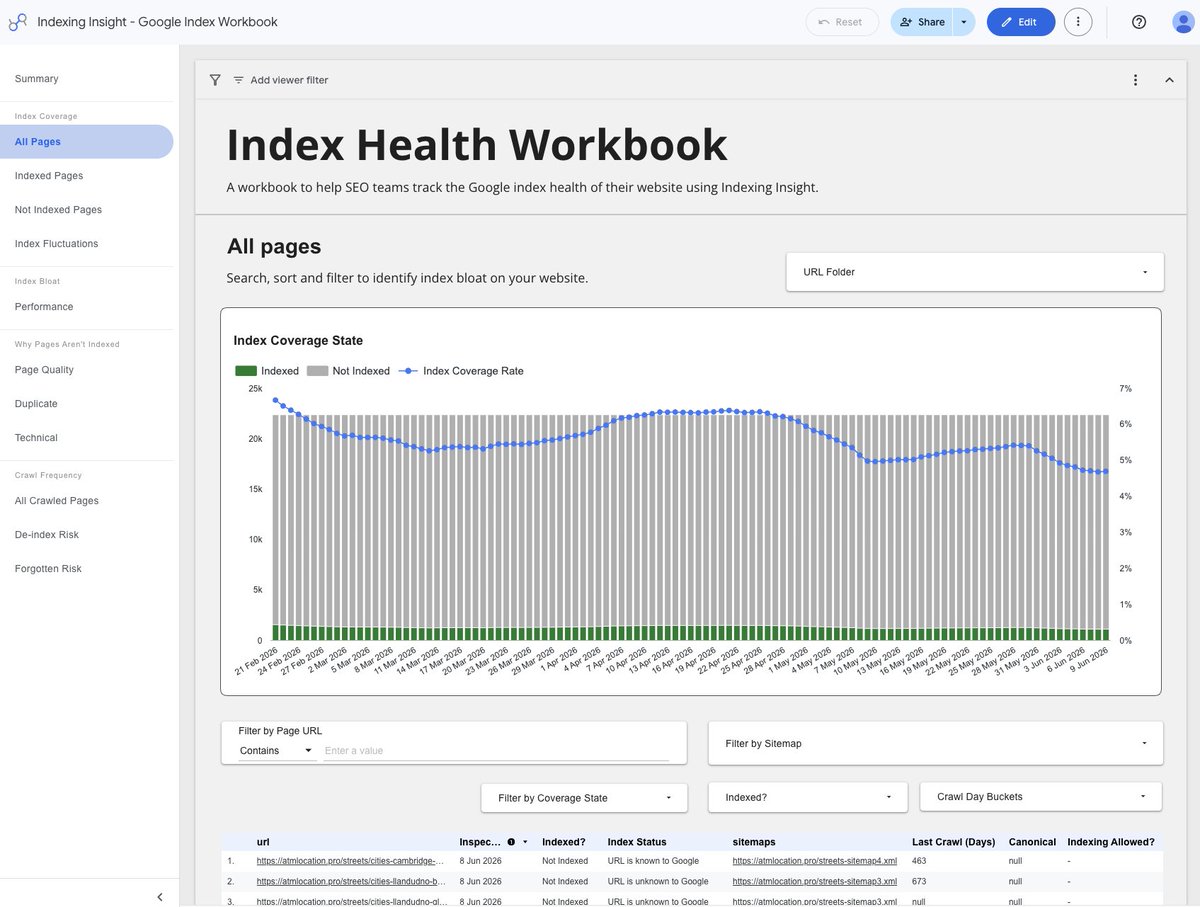Click the Edit button
The width and height of the screenshot is (1200, 907).
click(x=1021, y=22)
